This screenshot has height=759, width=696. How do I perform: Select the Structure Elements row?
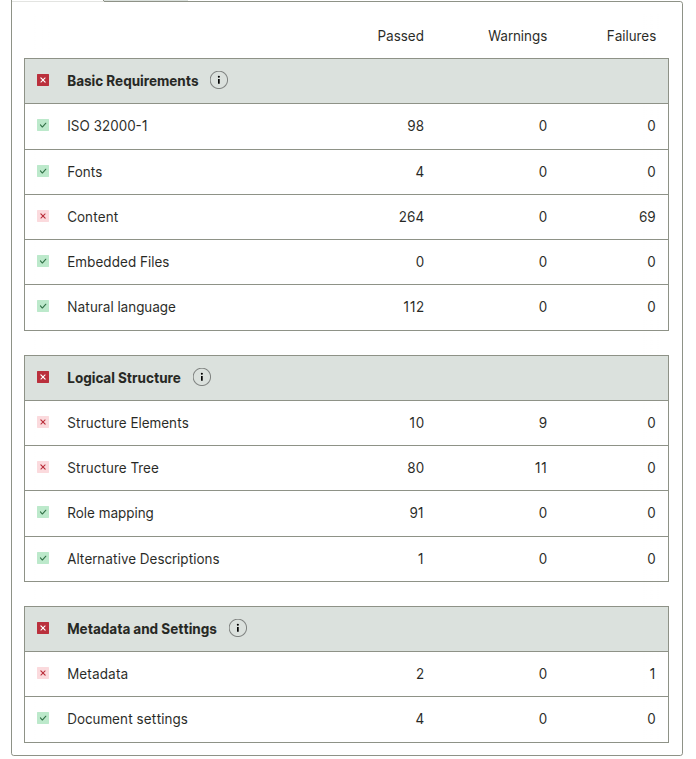[x=128, y=423]
